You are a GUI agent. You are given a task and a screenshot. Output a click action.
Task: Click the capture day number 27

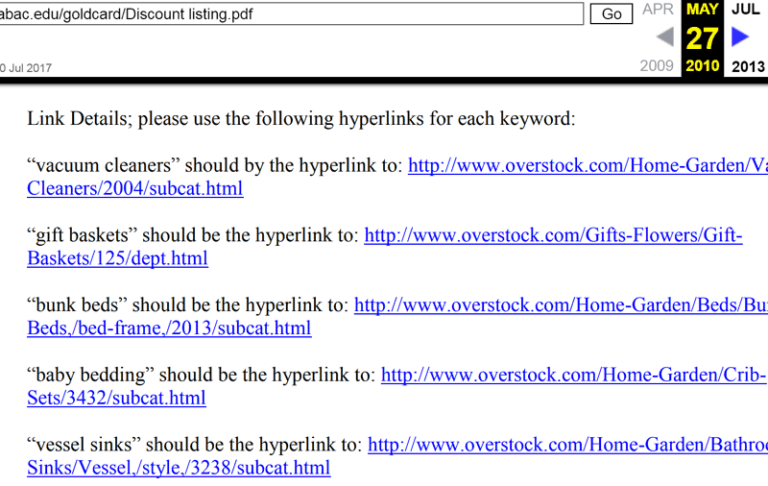point(702,38)
